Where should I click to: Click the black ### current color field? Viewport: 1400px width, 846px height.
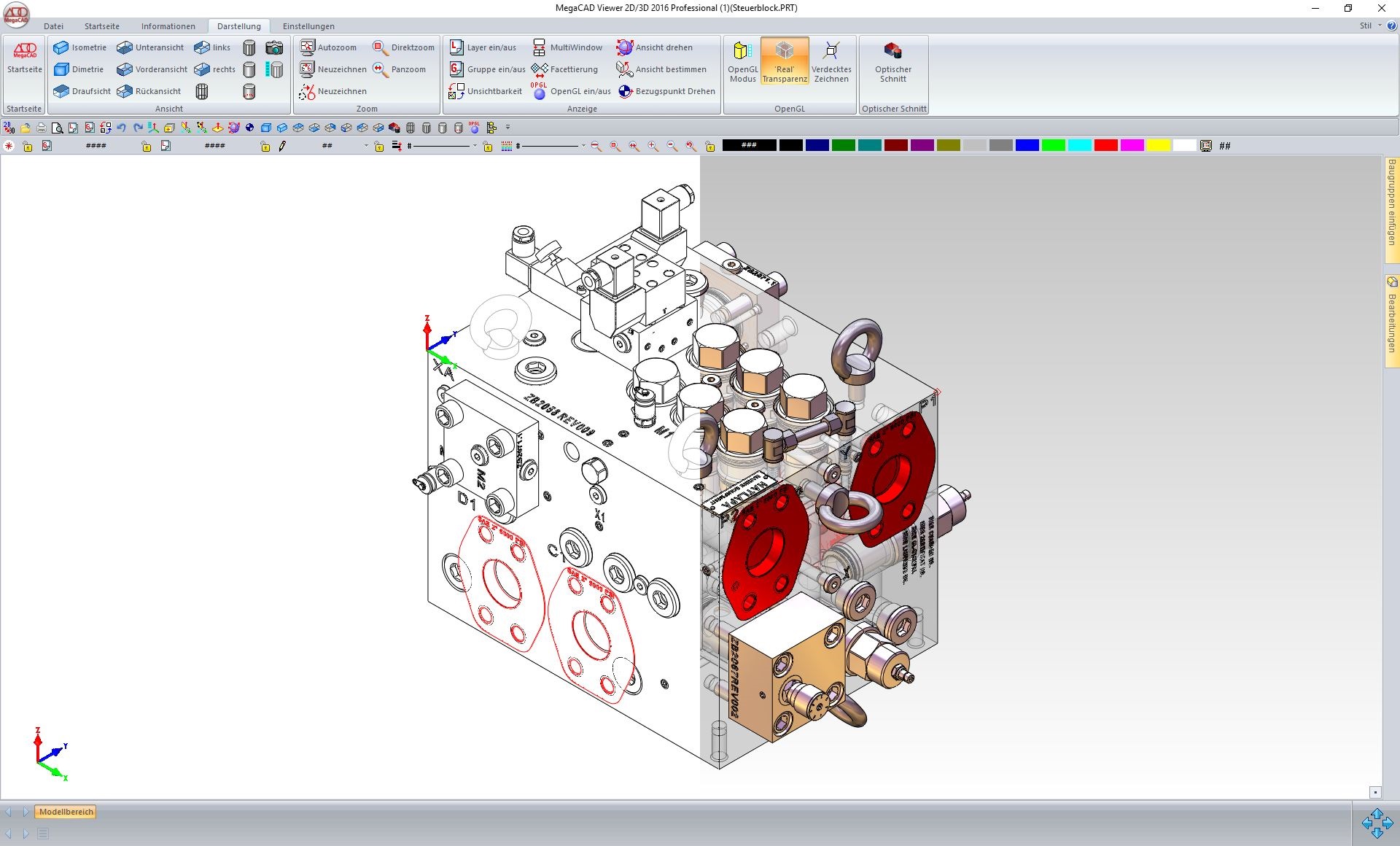point(749,146)
